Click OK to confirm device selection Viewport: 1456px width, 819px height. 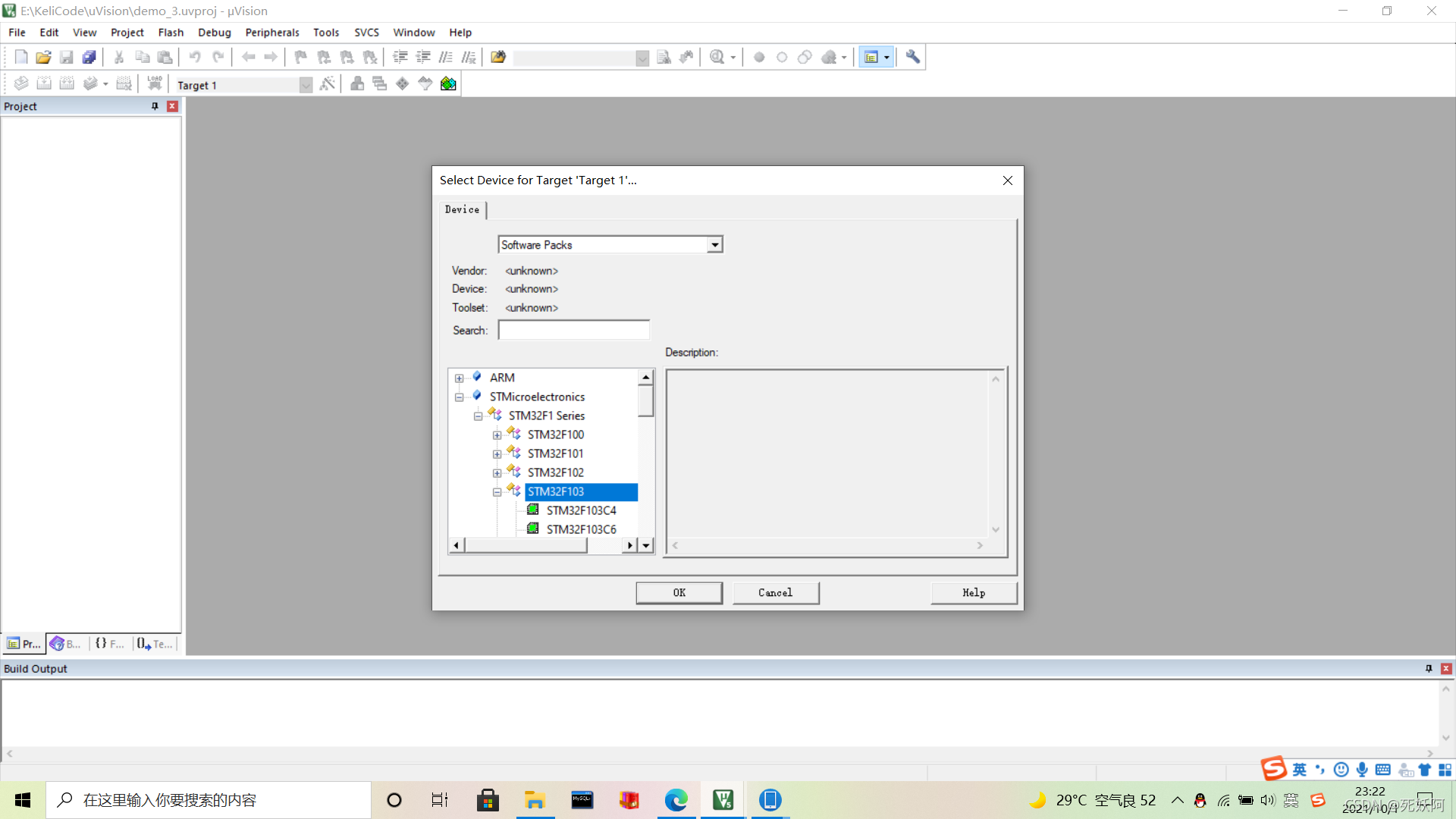678,592
